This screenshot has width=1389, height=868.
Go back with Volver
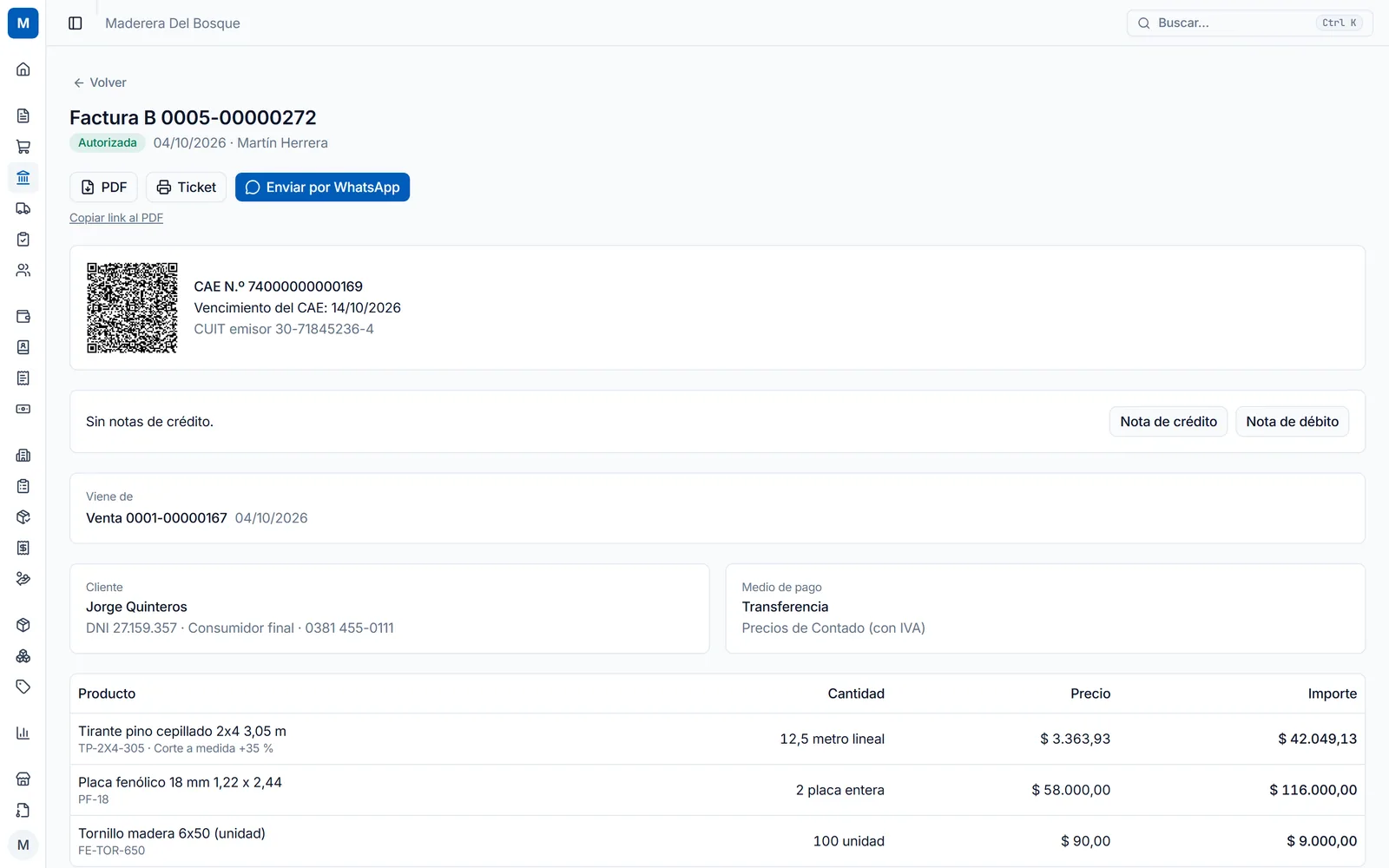(100, 82)
